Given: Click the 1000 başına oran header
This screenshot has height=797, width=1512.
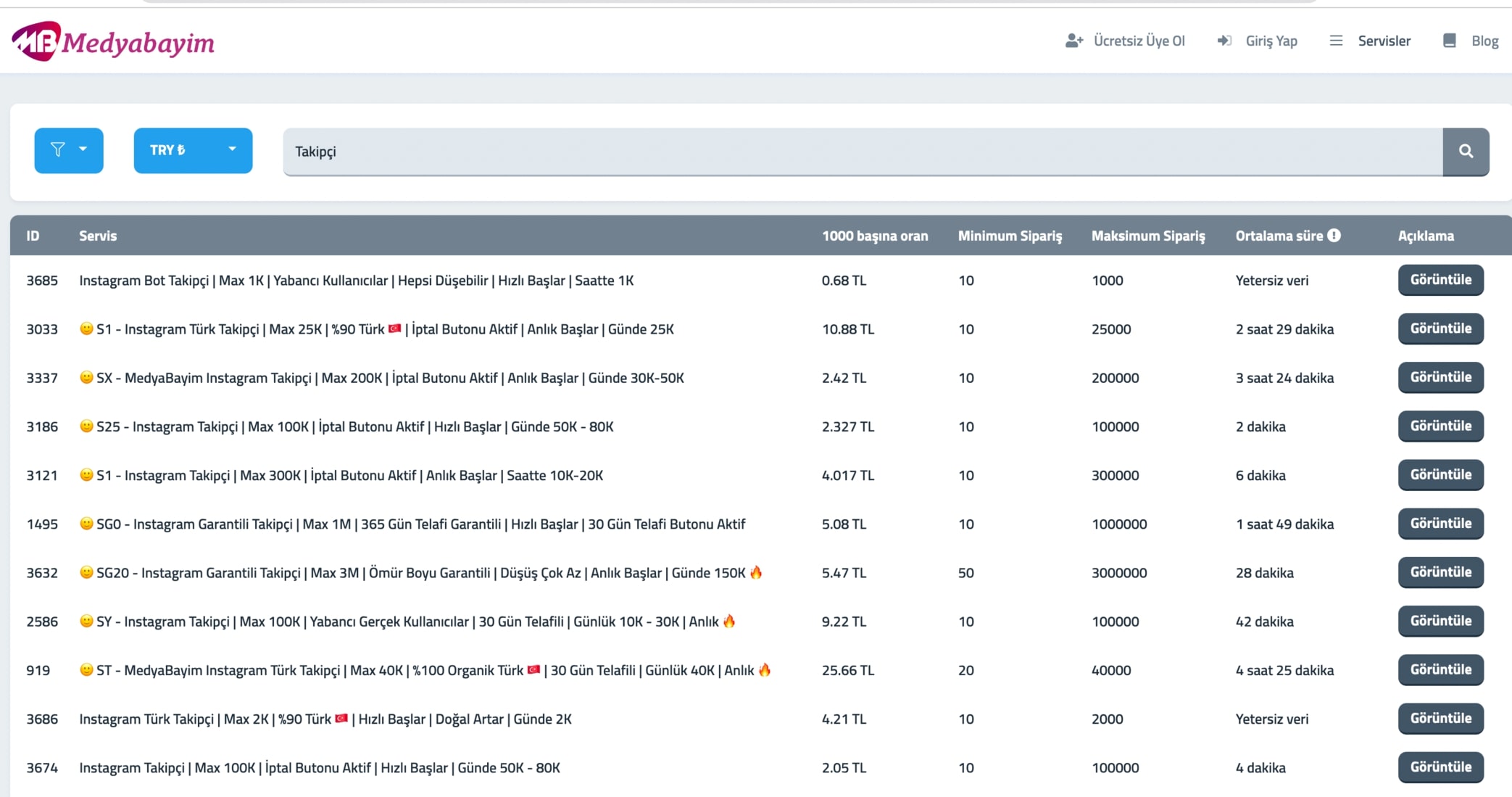Looking at the screenshot, I should [x=875, y=236].
